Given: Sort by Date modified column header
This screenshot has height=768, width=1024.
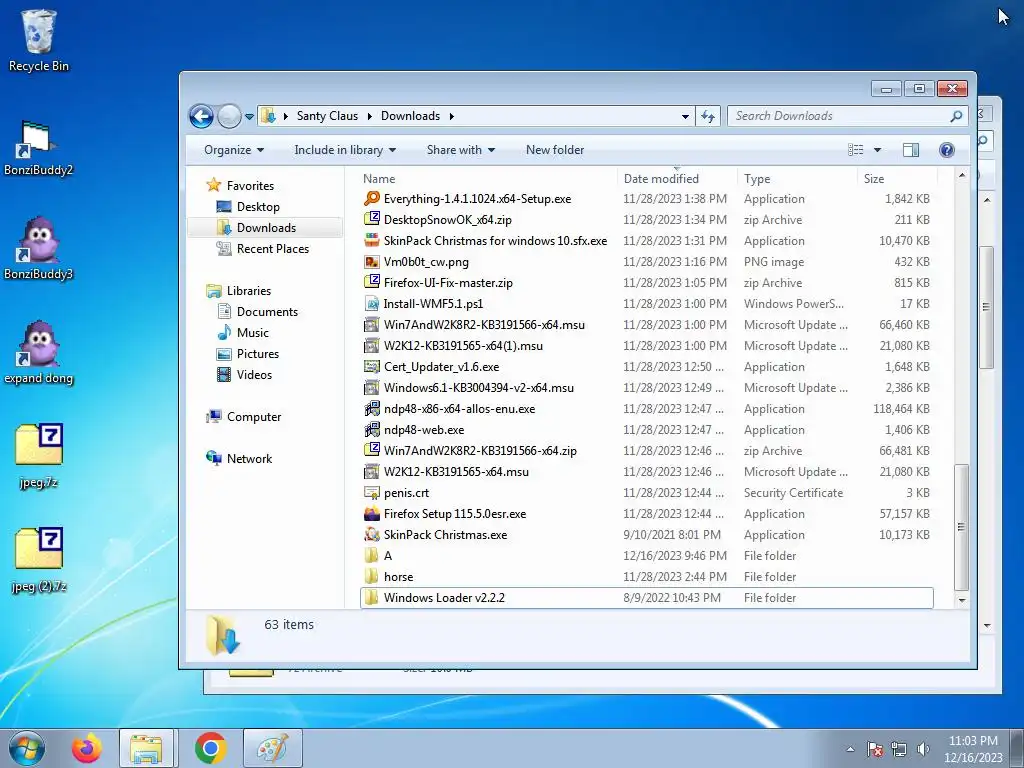Looking at the screenshot, I should tap(677, 178).
